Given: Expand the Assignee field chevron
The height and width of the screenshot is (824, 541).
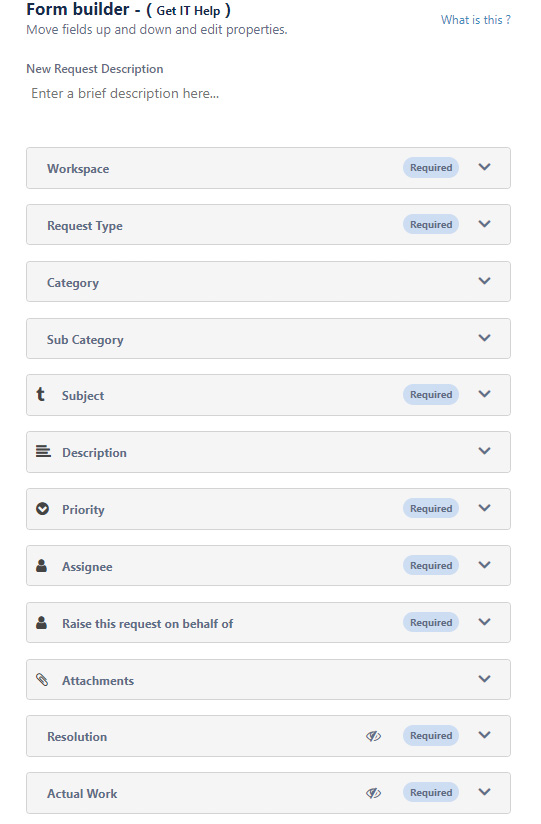Looking at the screenshot, I should (x=485, y=565).
